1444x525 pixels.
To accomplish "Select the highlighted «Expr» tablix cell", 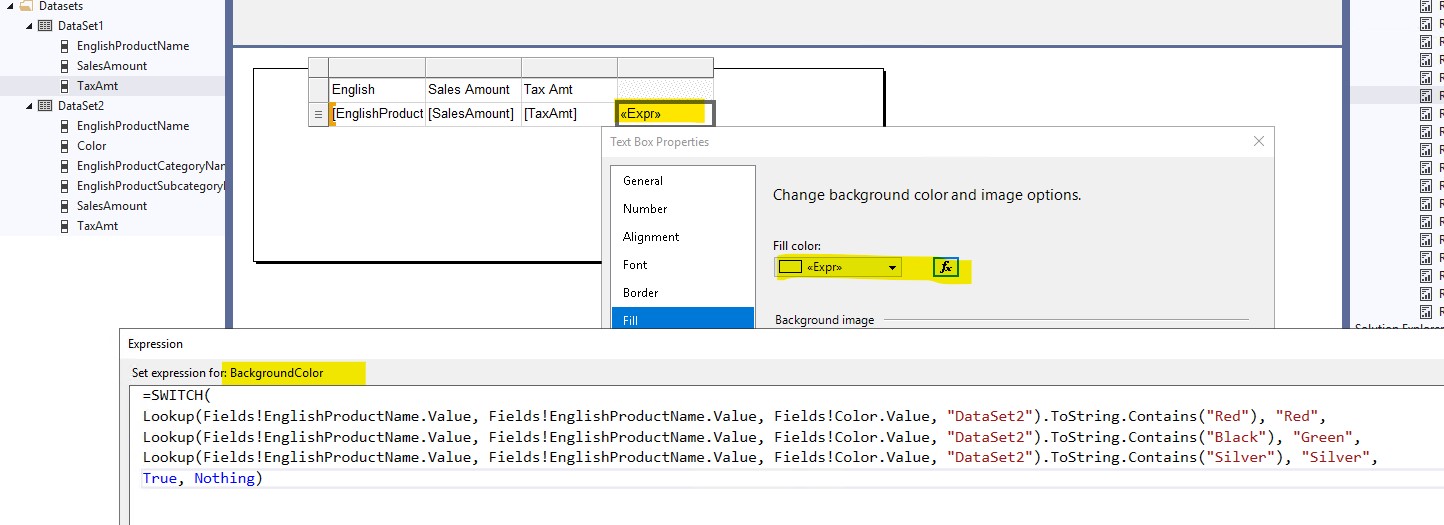I will click(665, 114).
